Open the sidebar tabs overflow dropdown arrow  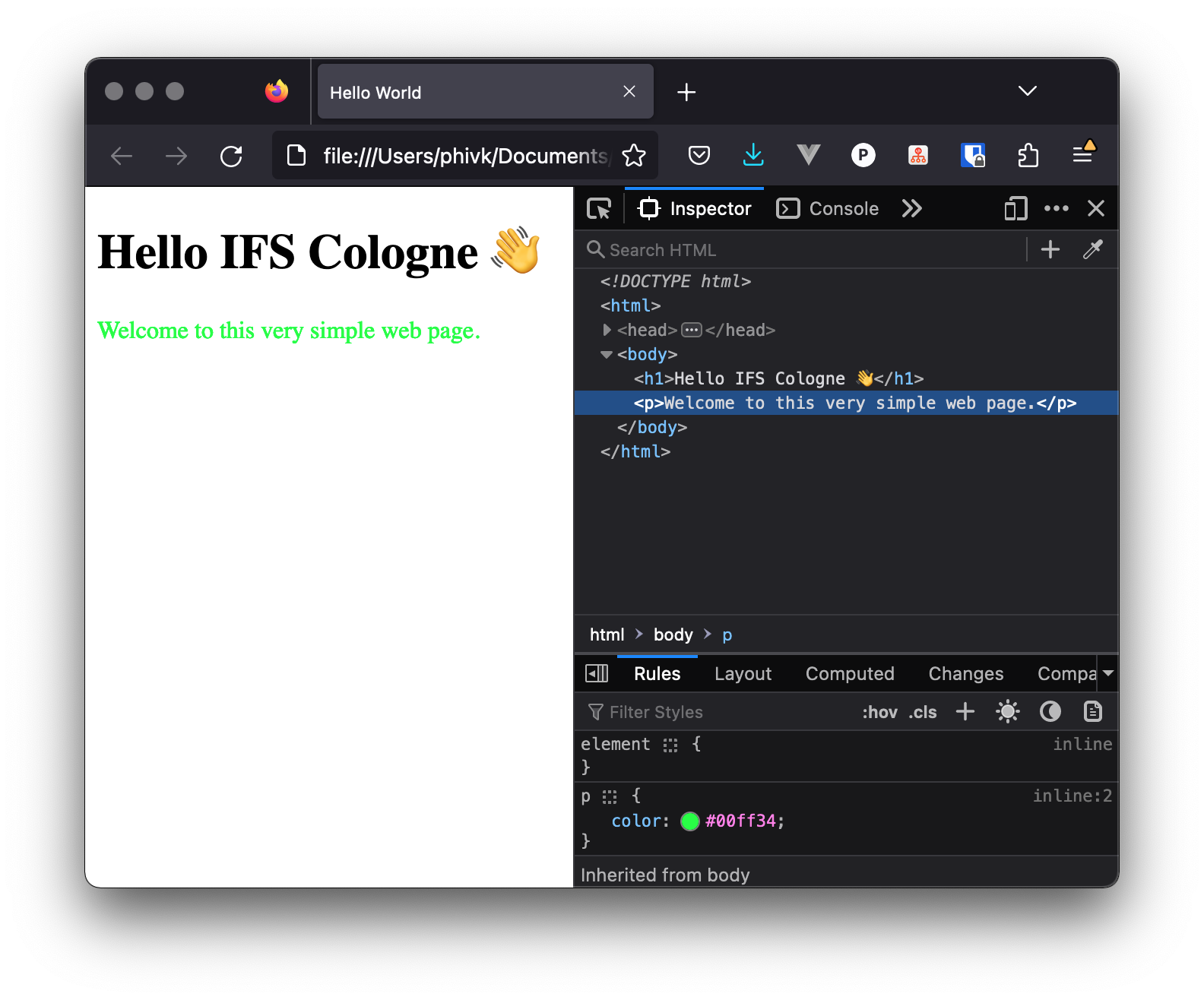1108,673
